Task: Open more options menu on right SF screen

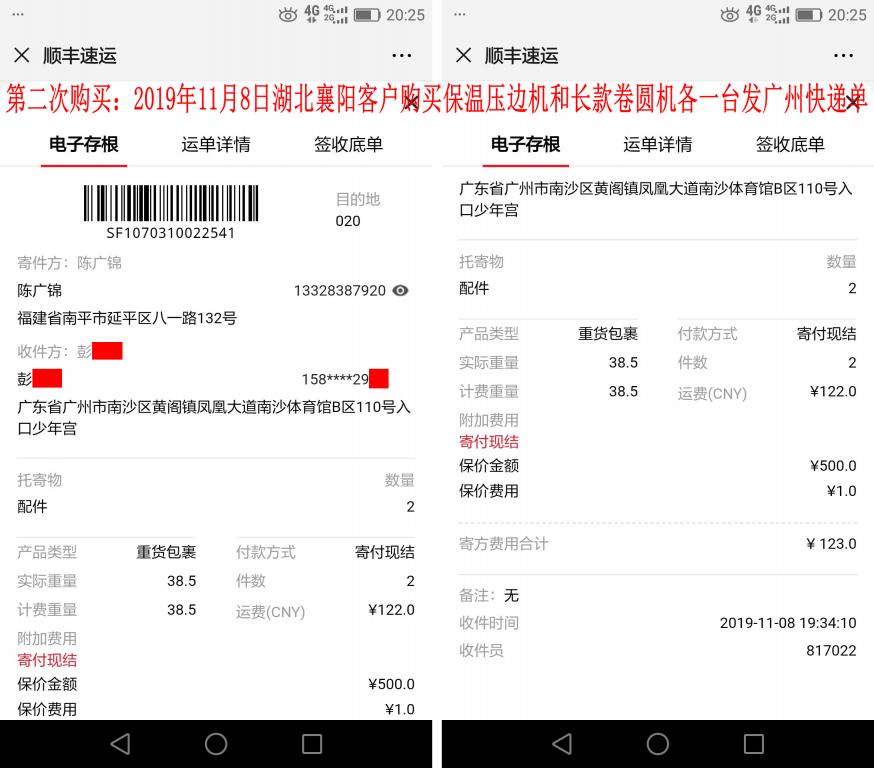Action: [843, 56]
